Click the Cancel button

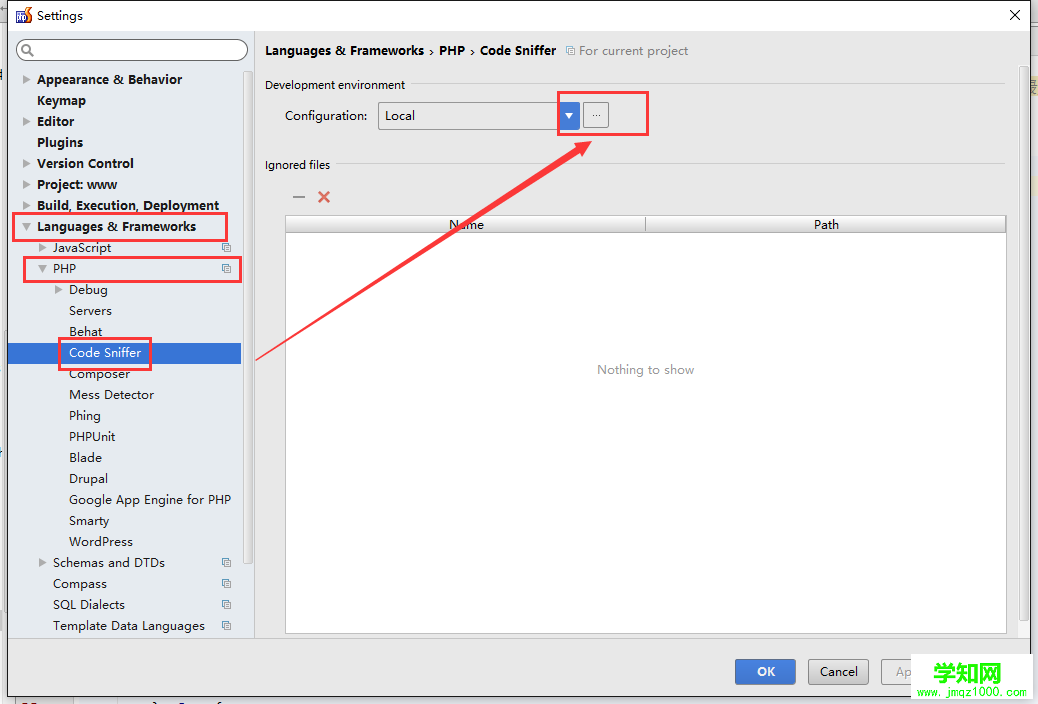[x=839, y=672]
